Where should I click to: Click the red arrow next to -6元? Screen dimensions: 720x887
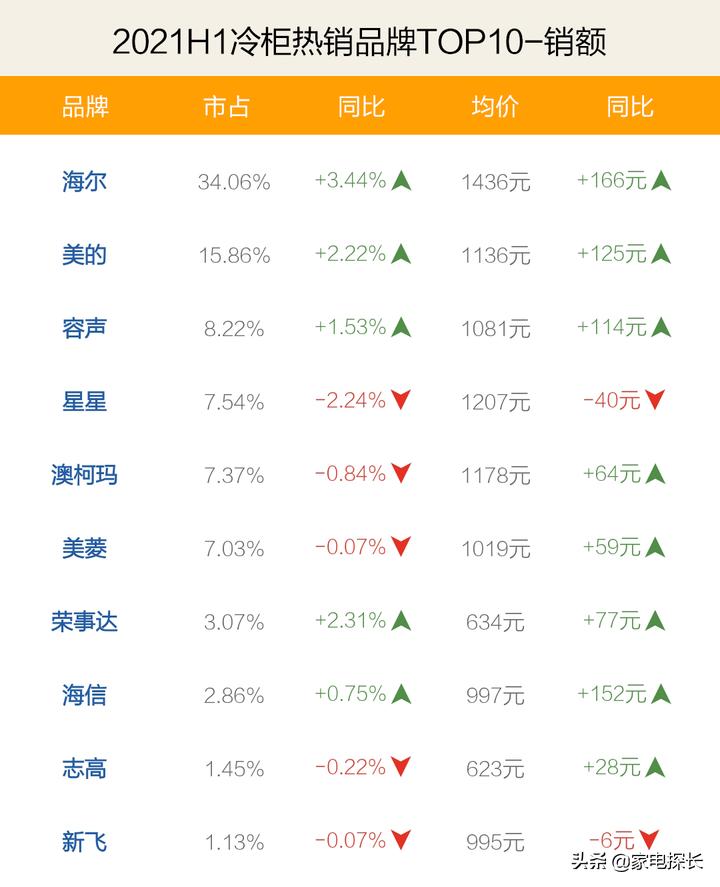pos(648,841)
